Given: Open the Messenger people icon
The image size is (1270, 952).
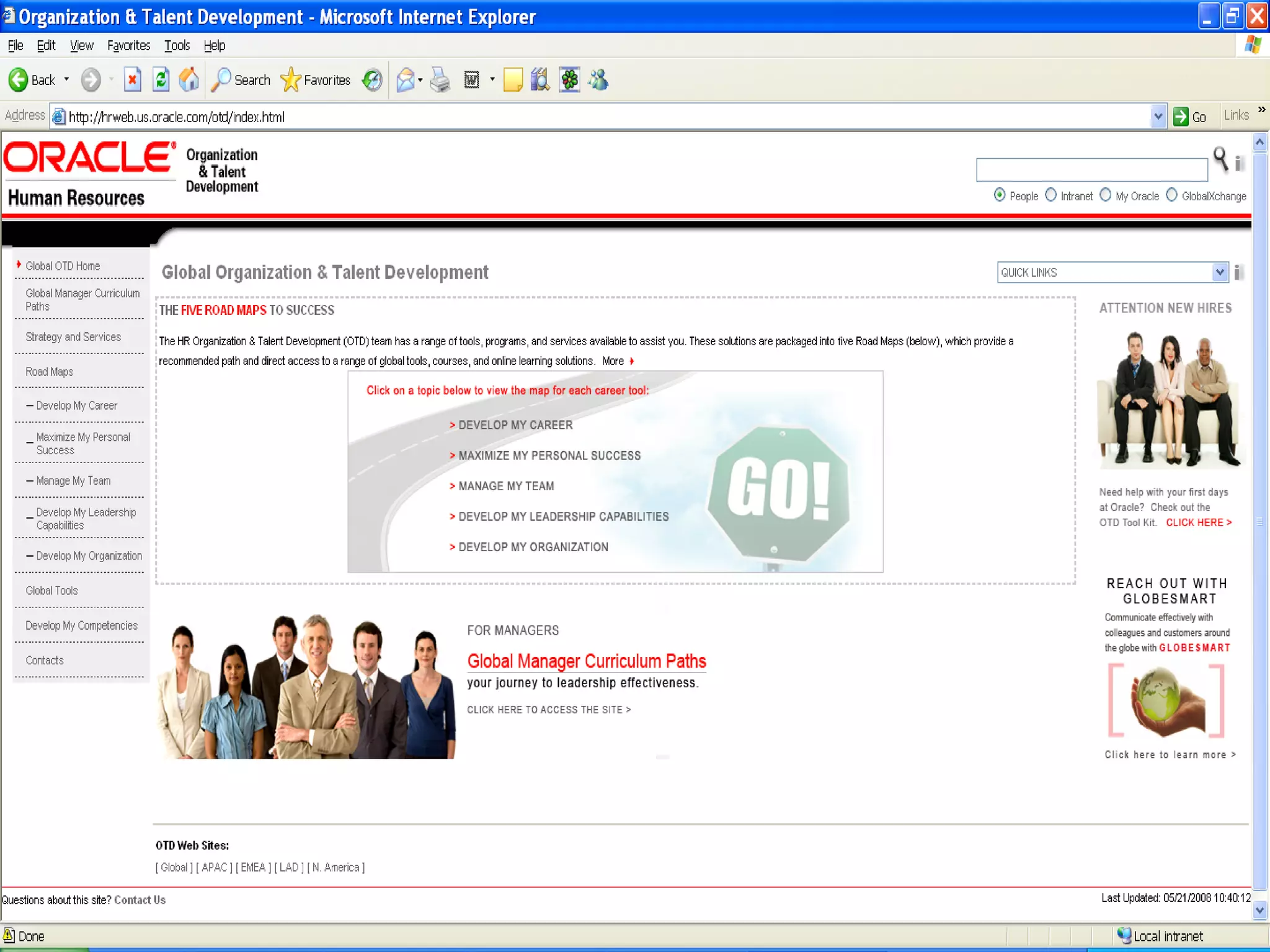Looking at the screenshot, I should coord(598,80).
